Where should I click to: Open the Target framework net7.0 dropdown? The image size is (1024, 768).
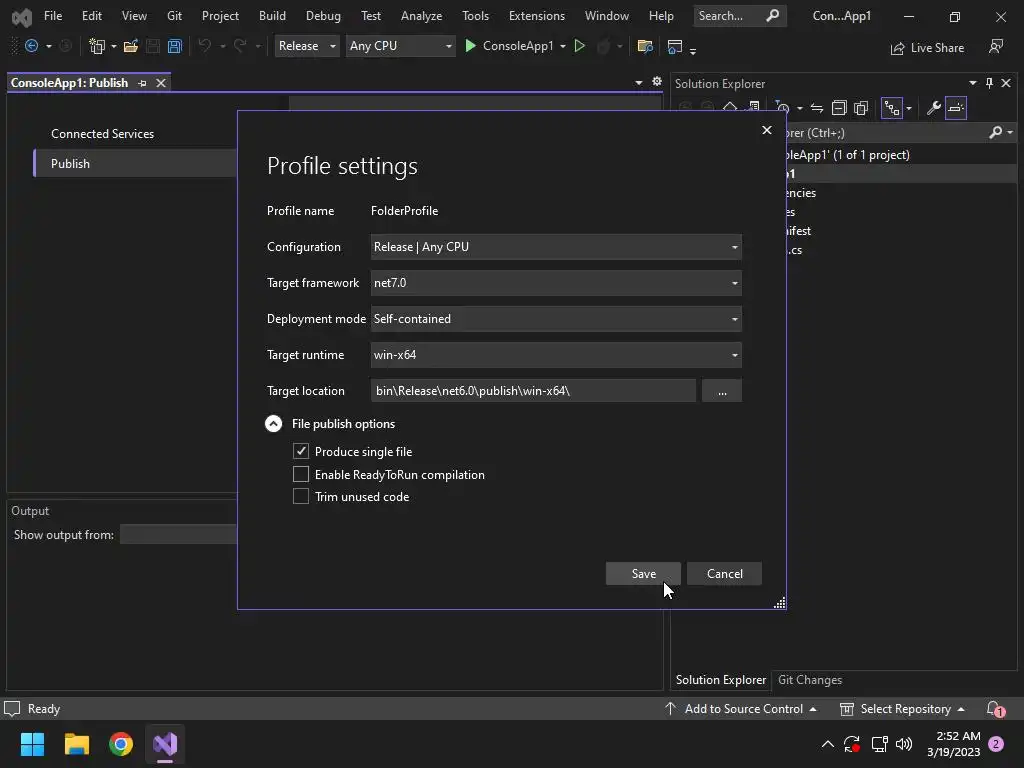[x=556, y=283]
